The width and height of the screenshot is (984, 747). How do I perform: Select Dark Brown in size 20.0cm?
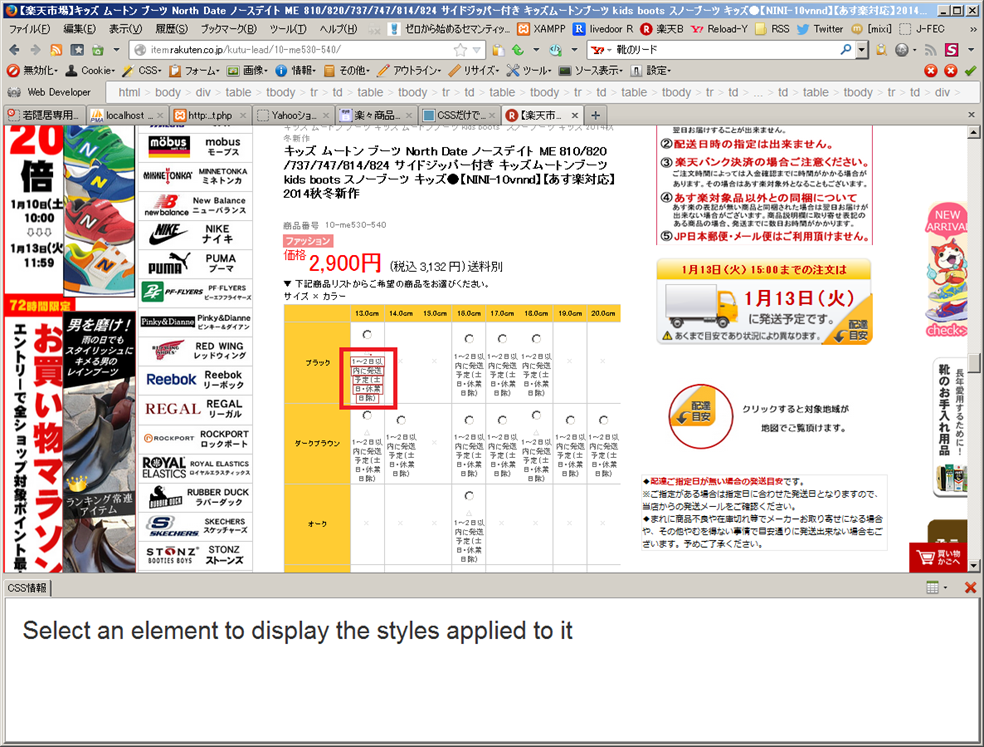603,420
